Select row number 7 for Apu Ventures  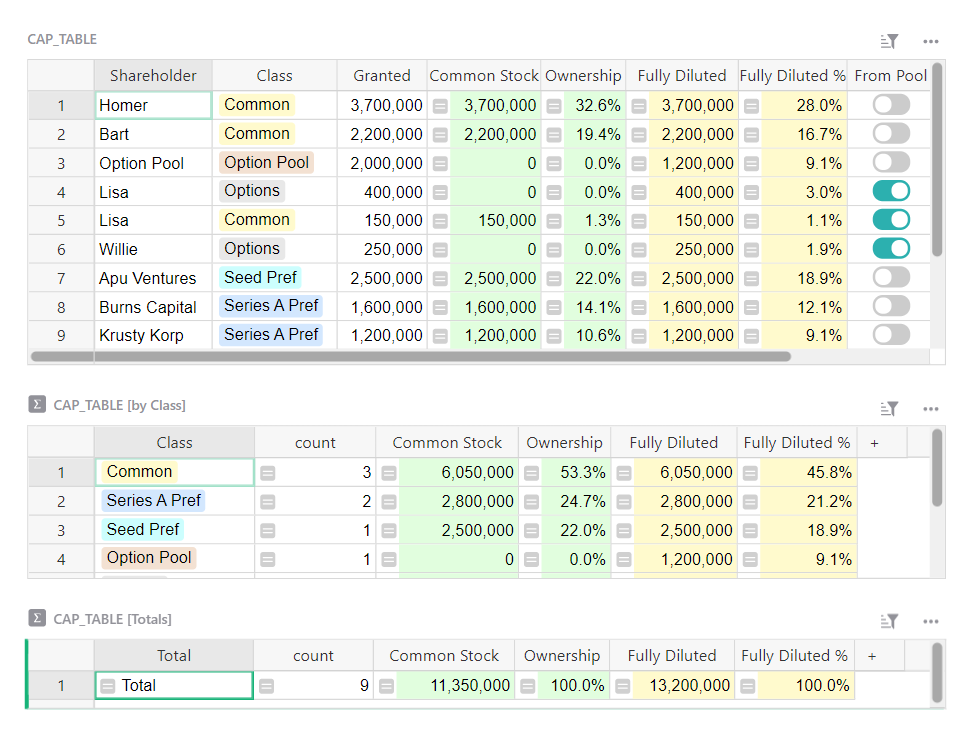pyautogui.click(x=60, y=277)
